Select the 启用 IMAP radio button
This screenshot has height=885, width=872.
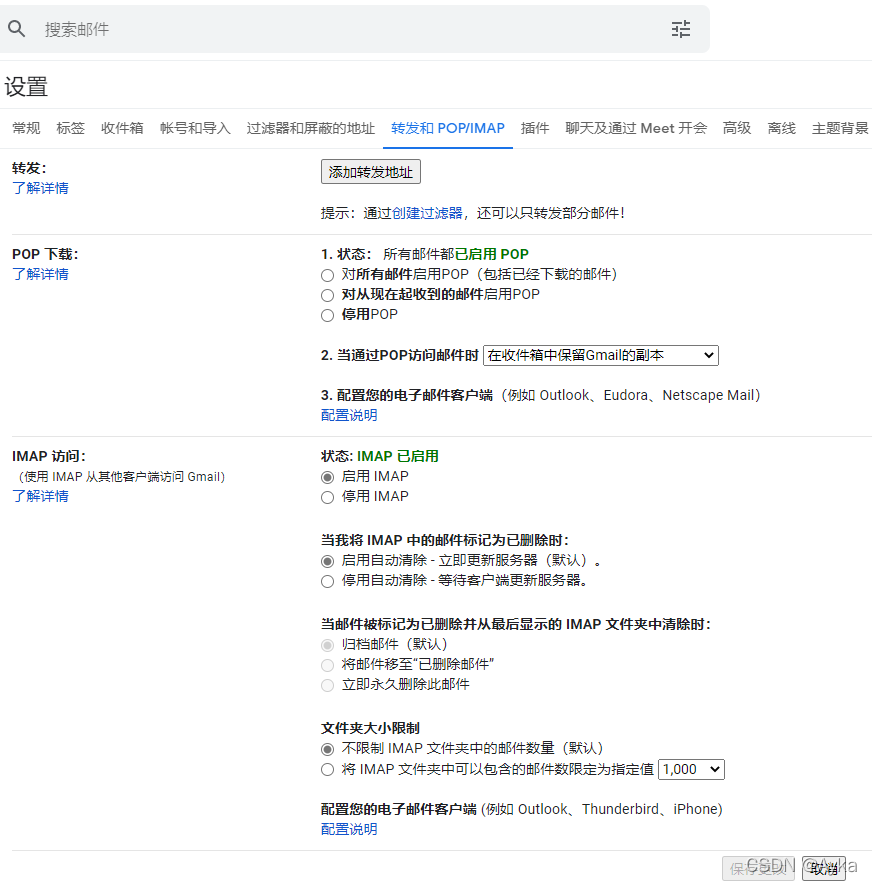point(327,477)
